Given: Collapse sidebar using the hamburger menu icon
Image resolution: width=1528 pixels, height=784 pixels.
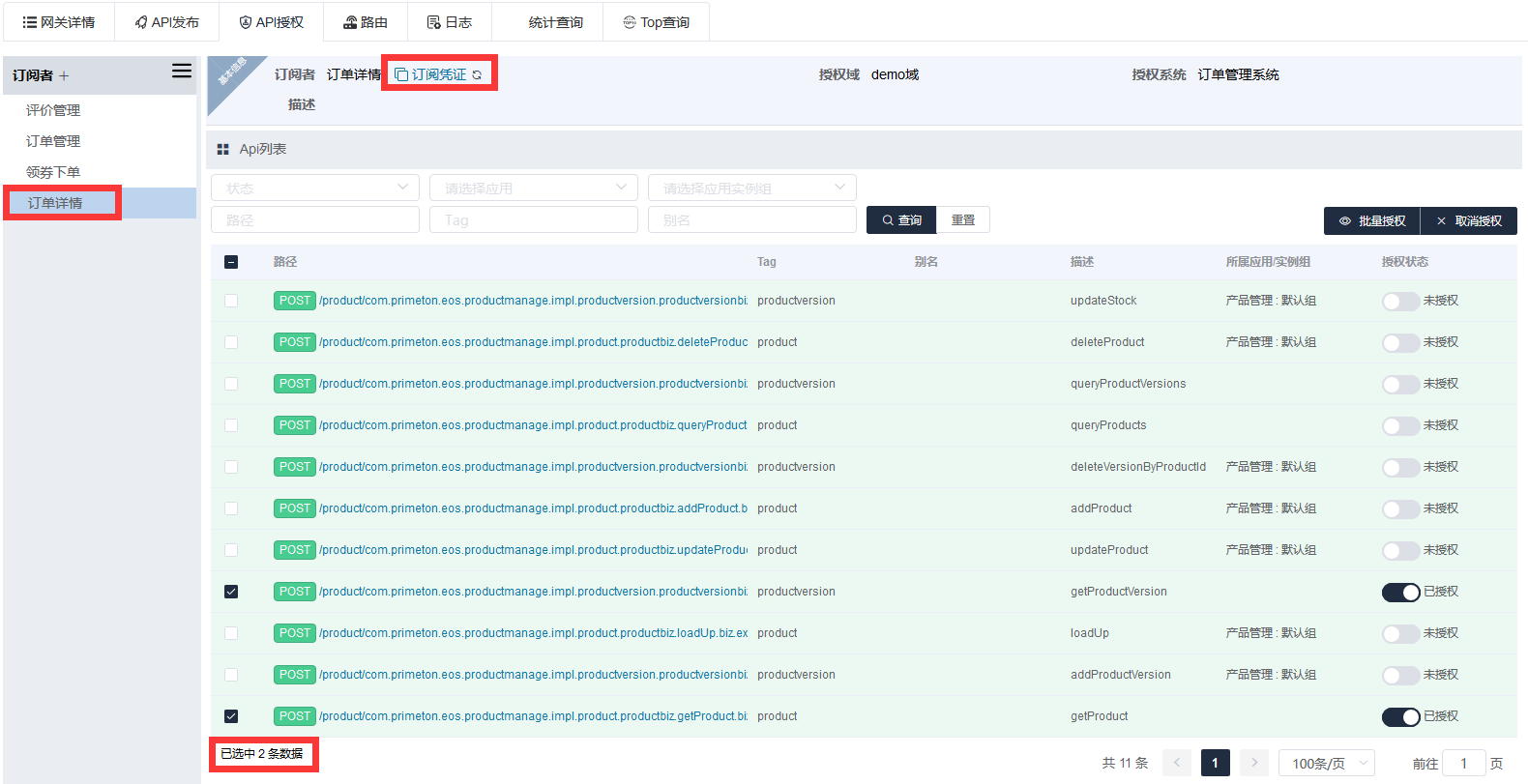Looking at the screenshot, I should 182,71.
